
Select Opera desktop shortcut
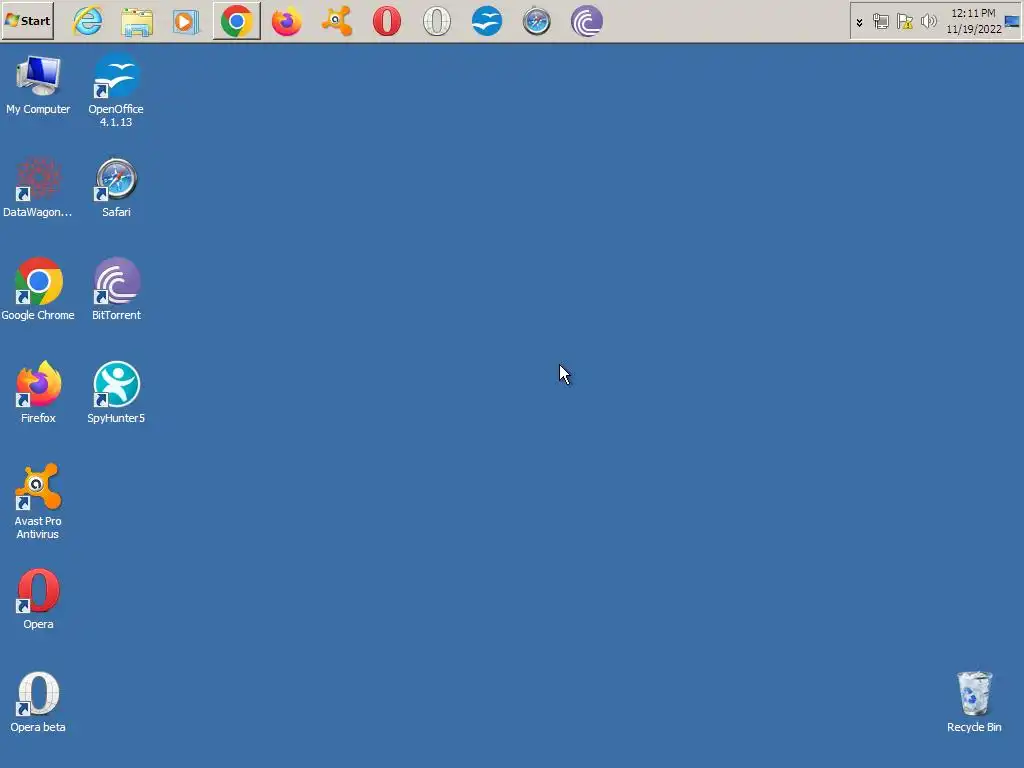pyautogui.click(x=38, y=599)
